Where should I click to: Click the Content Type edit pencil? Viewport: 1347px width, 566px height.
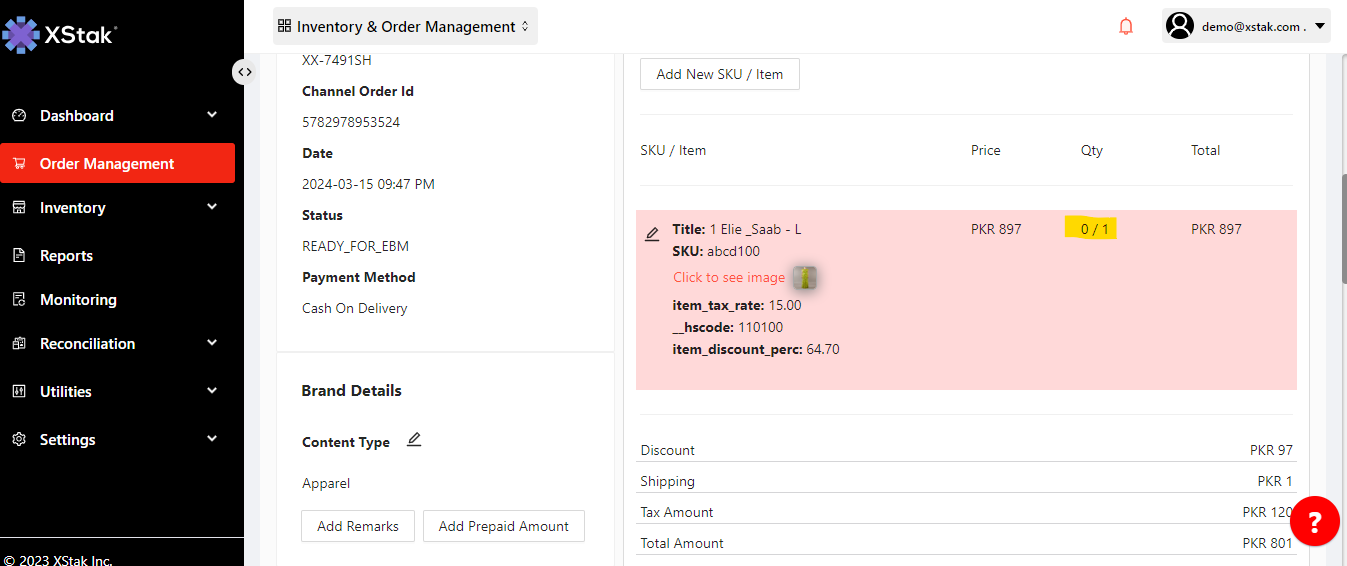pyautogui.click(x=414, y=440)
